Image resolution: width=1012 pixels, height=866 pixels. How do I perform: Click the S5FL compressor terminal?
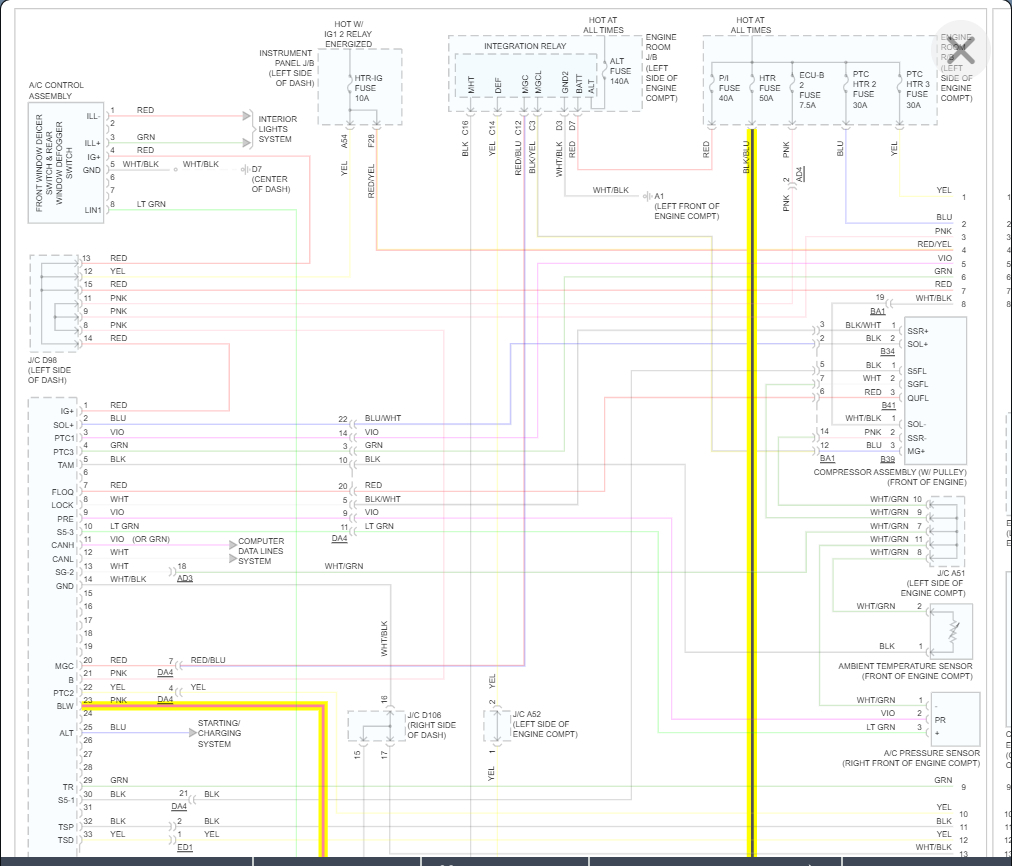917,371
